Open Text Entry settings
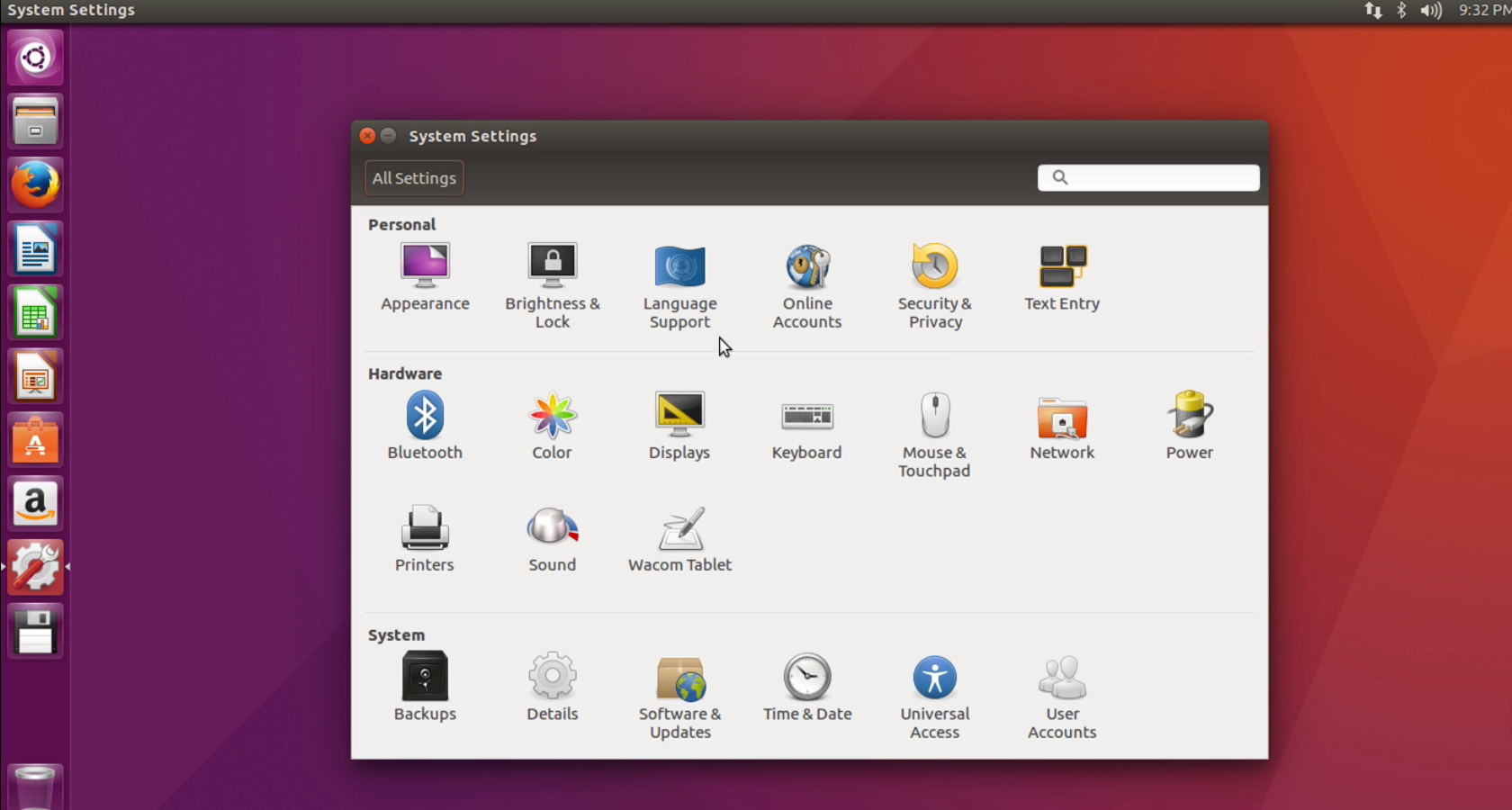This screenshot has height=810, width=1512. click(x=1062, y=277)
